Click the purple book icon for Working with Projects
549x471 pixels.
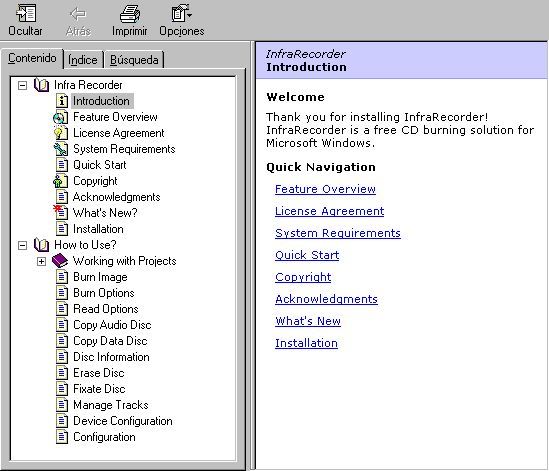click(x=60, y=261)
